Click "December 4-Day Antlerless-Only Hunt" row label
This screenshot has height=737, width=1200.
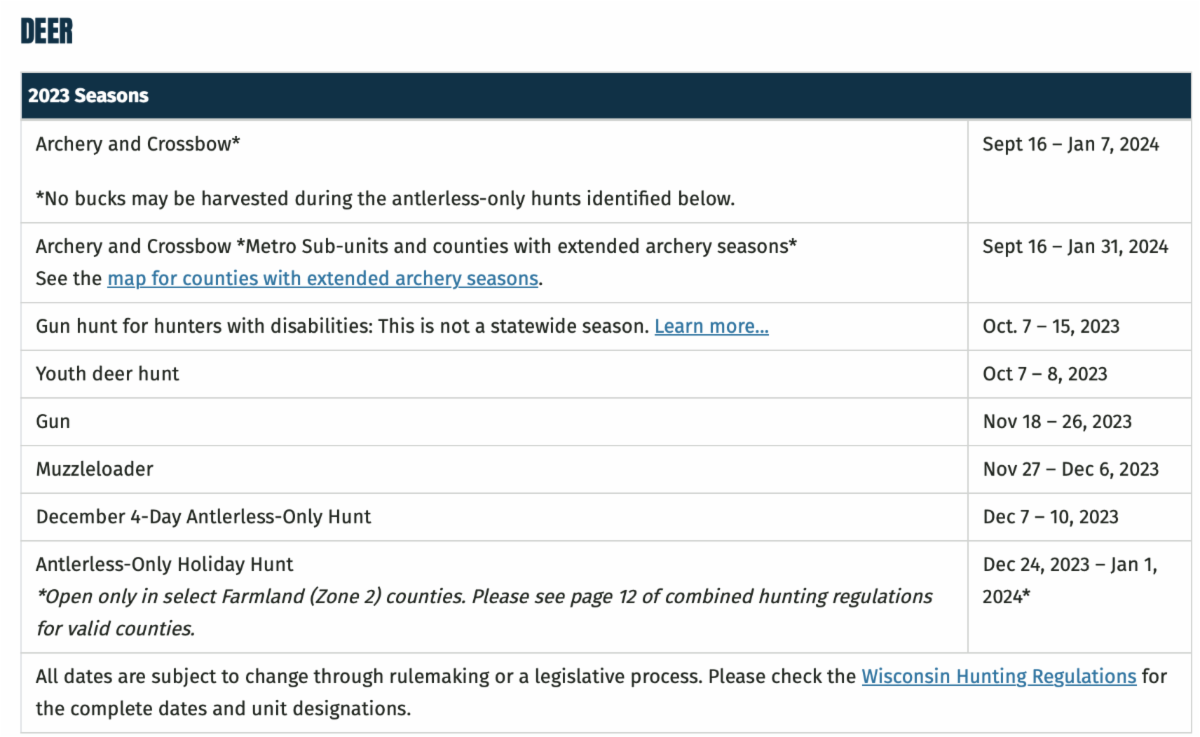(x=203, y=517)
